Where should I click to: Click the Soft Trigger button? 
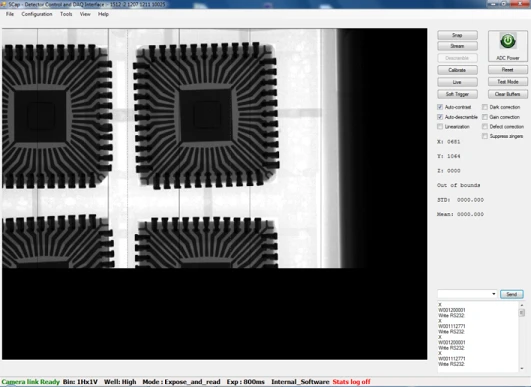pos(457,94)
